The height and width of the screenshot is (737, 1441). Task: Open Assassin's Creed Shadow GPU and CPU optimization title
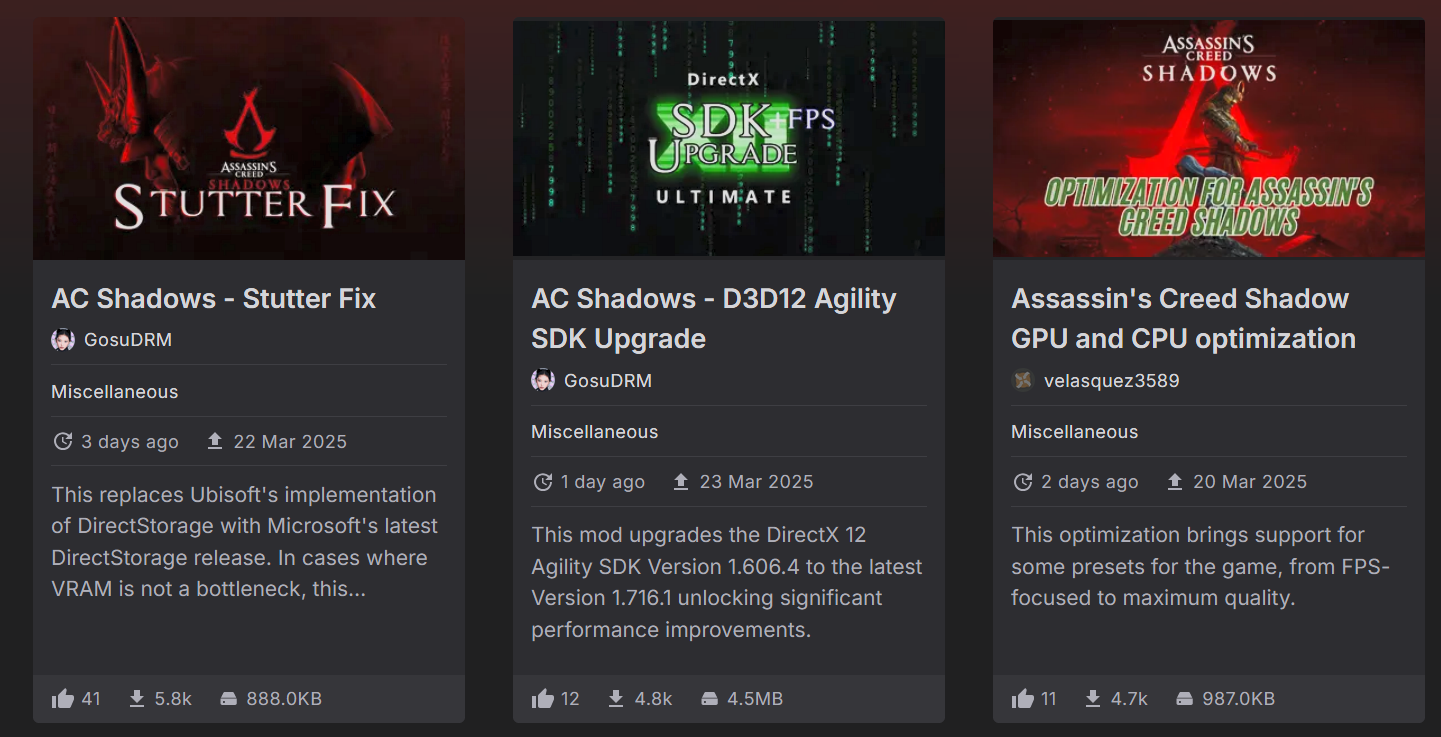[1184, 318]
